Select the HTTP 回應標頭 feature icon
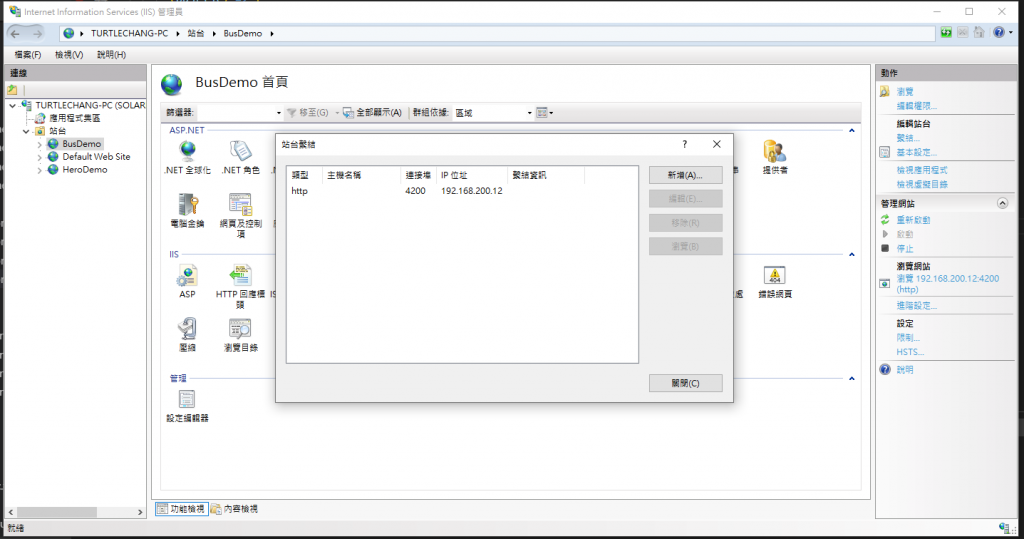Screen dimensions: 1024x539 [240, 286]
